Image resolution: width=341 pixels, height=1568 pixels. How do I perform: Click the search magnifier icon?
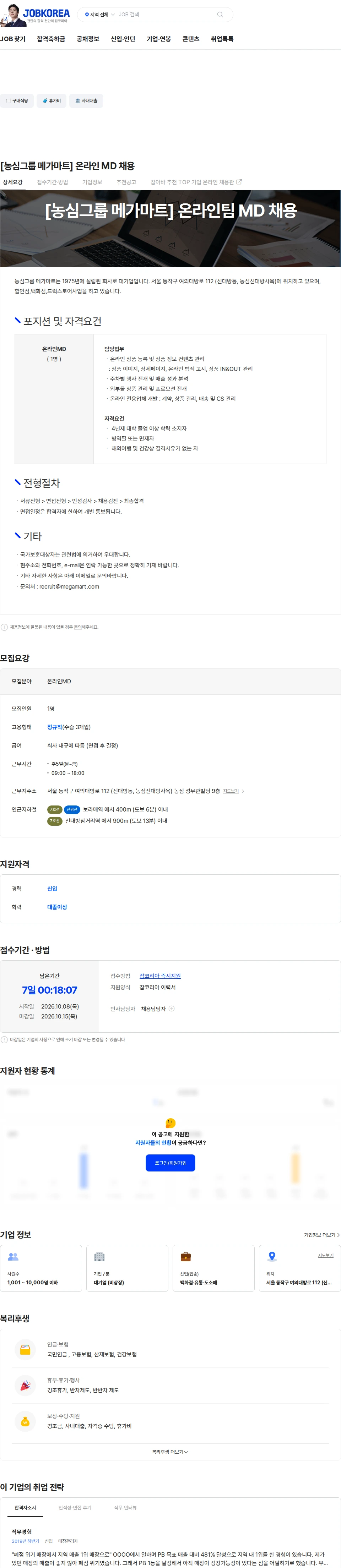pos(220,15)
